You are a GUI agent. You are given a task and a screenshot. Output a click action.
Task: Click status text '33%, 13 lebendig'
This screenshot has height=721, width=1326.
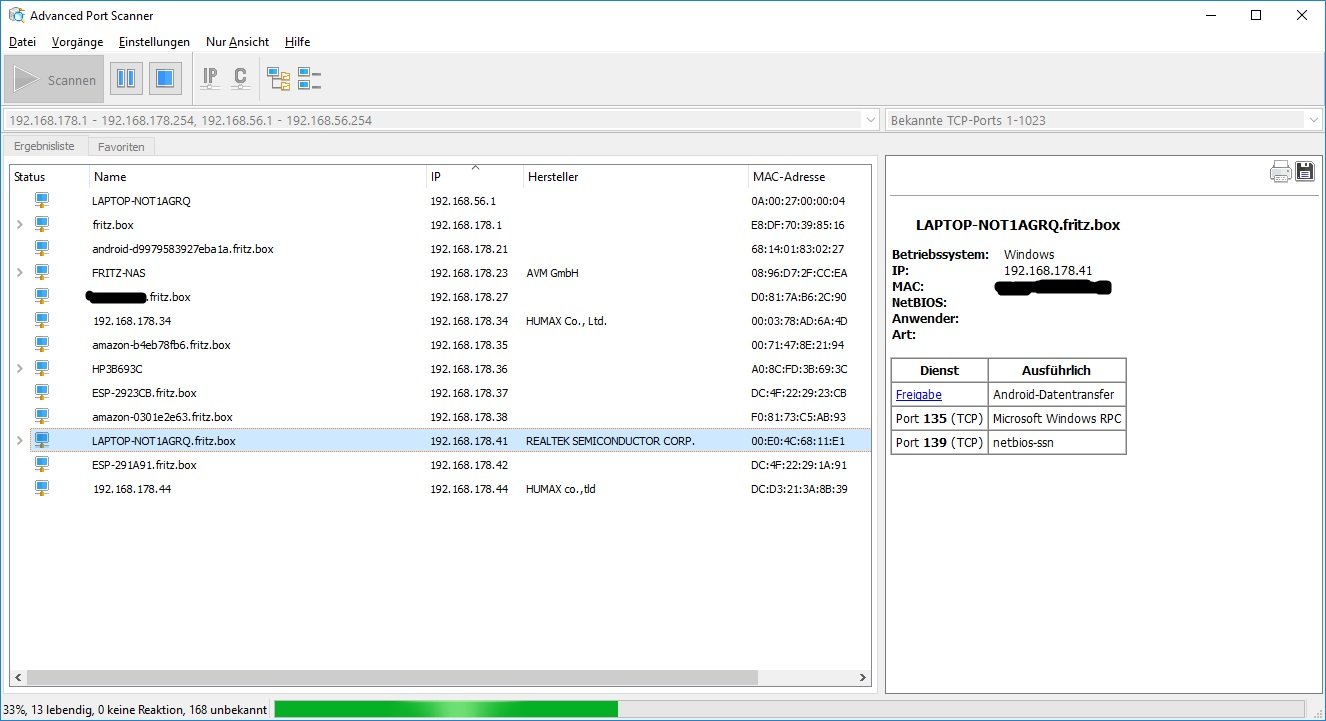46,710
